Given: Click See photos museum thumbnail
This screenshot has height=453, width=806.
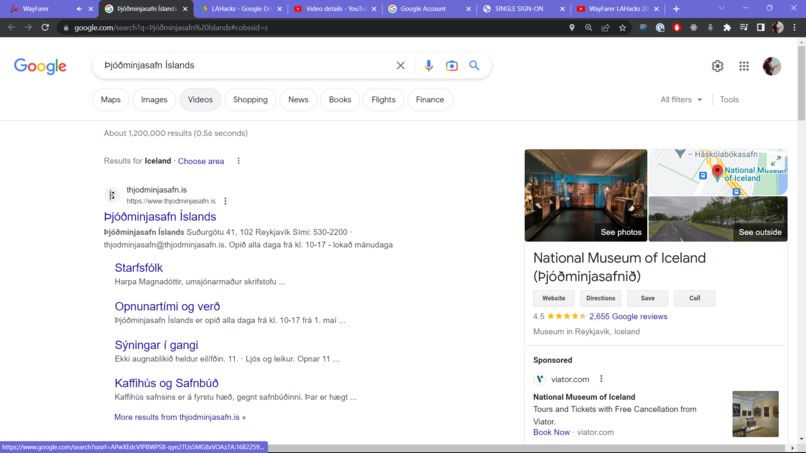Looking at the screenshot, I should coord(585,195).
